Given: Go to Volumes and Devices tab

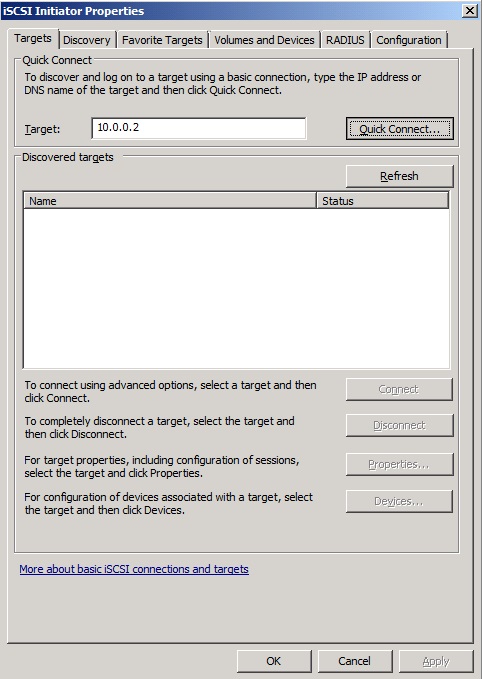Looking at the screenshot, I should pyautogui.click(x=264, y=40).
